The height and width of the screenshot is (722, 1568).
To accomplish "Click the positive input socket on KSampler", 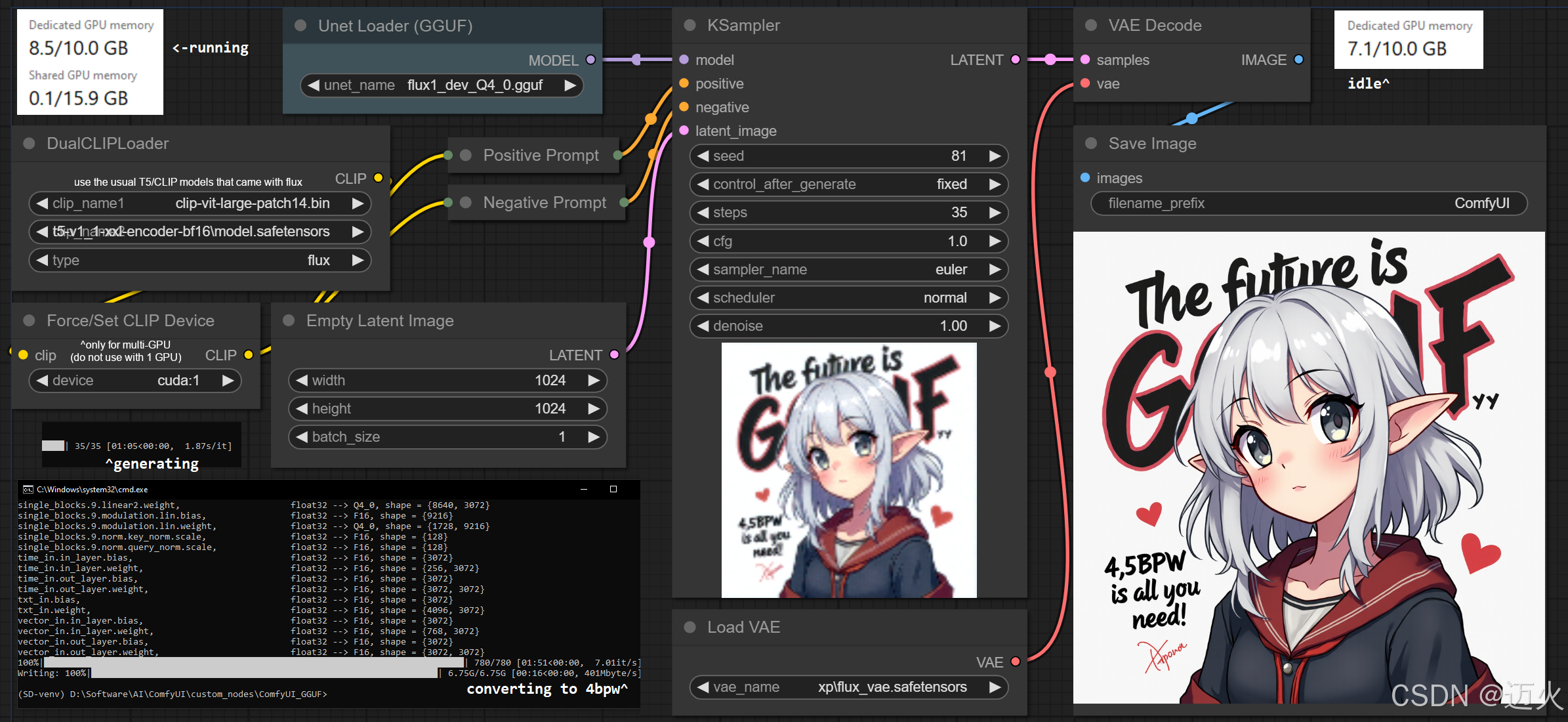I will pos(684,83).
